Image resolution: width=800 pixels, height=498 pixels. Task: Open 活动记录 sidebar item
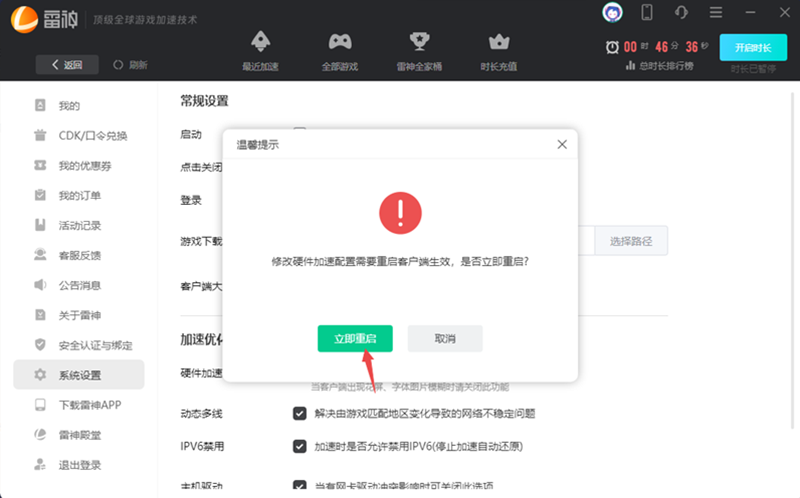pos(79,226)
